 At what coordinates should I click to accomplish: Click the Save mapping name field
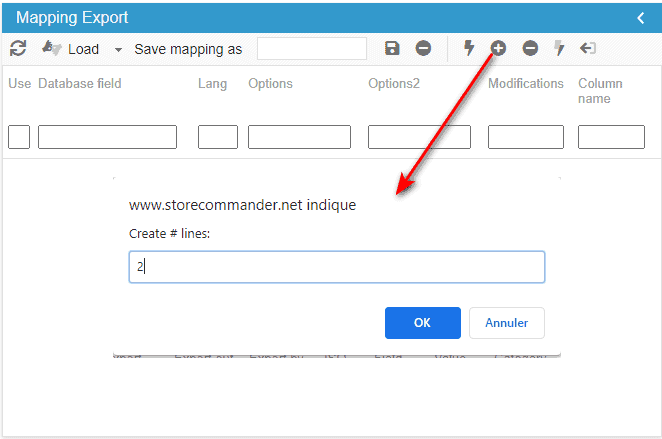point(312,48)
